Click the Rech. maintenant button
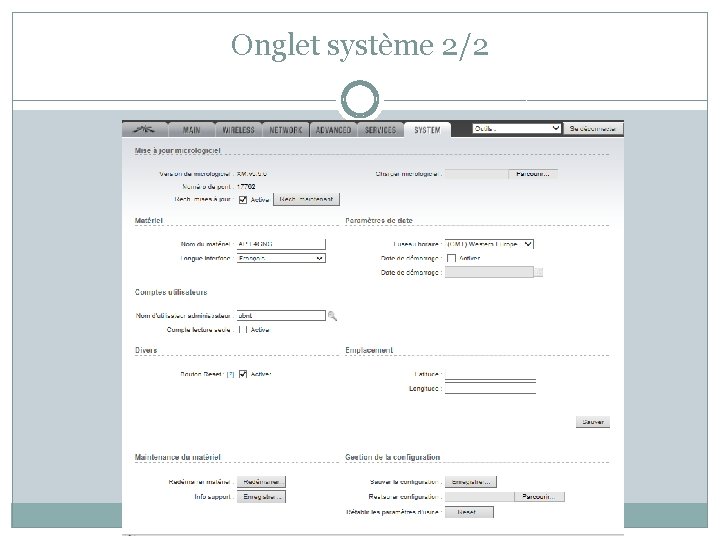720x540 pixels. click(x=306, y=199)
